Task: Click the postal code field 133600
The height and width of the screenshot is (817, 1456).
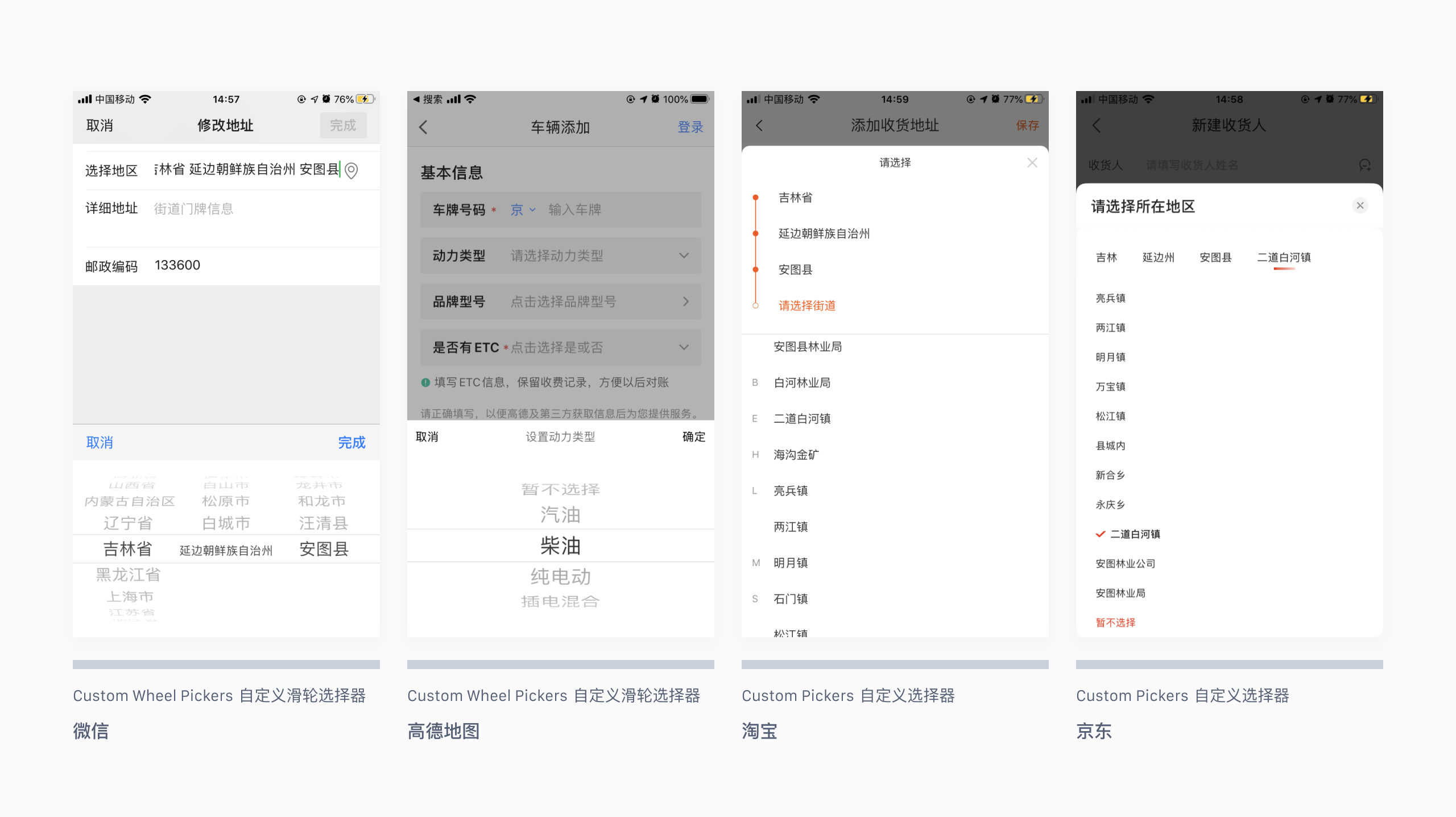Action: tap(177, 265)
